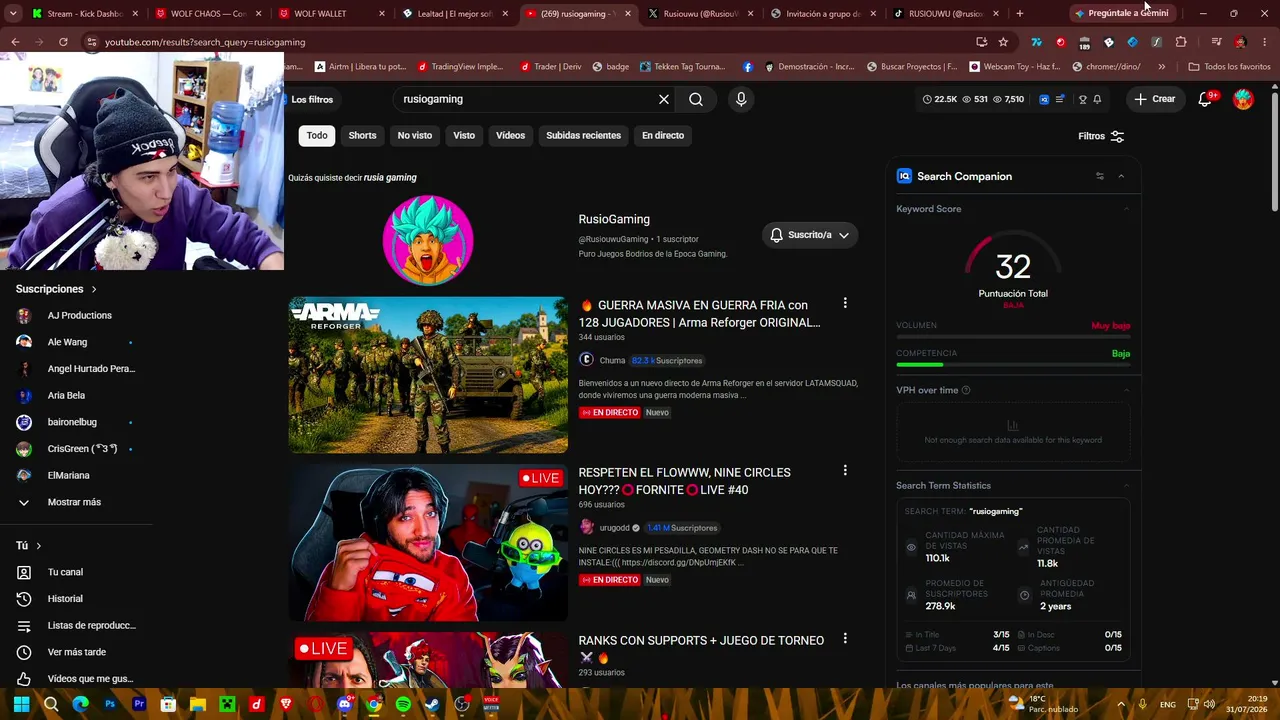
Task: Open the Arma Reforger video thumbnail
Action: 428,375
